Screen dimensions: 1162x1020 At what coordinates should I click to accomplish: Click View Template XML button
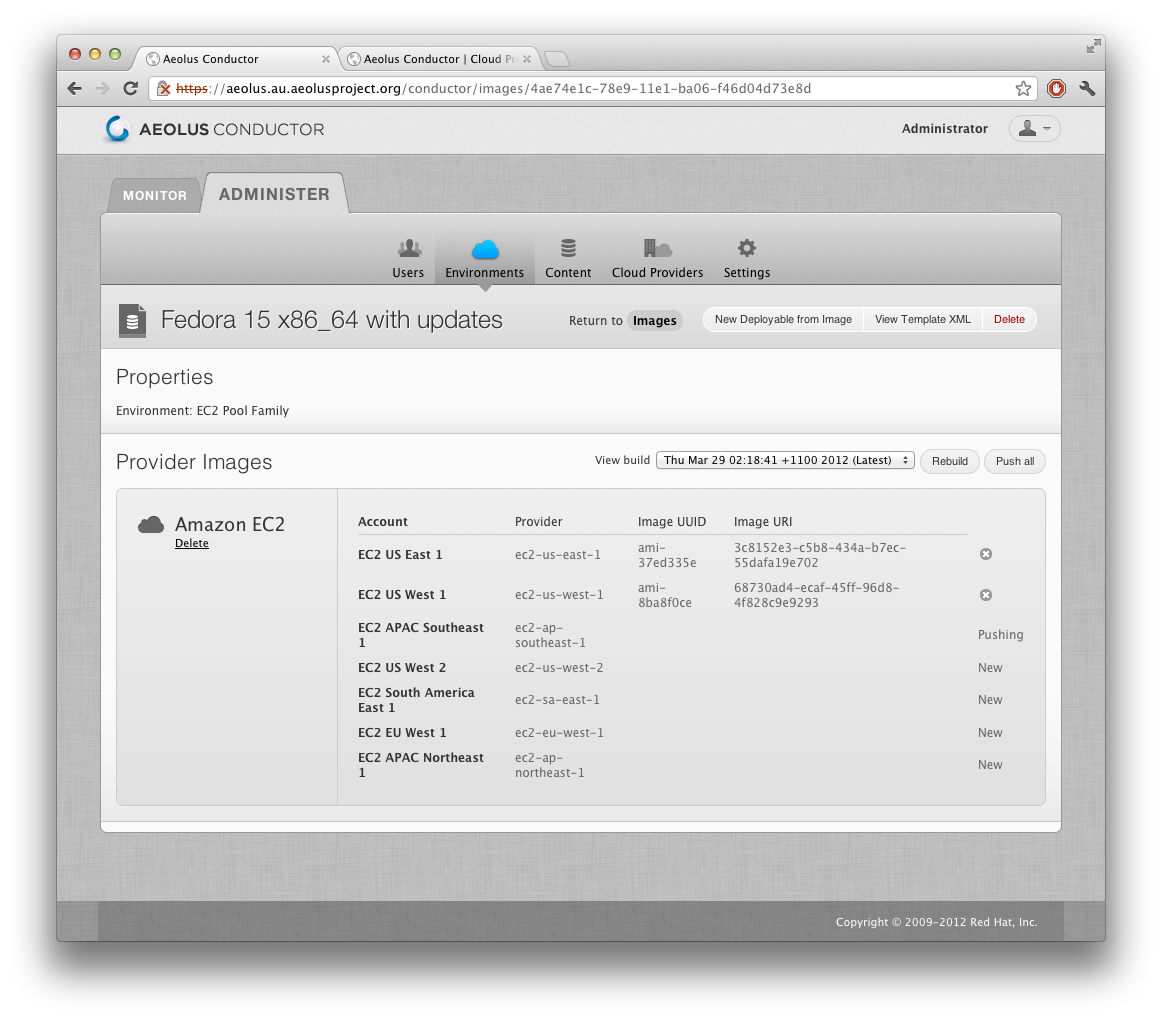[922, 320]
